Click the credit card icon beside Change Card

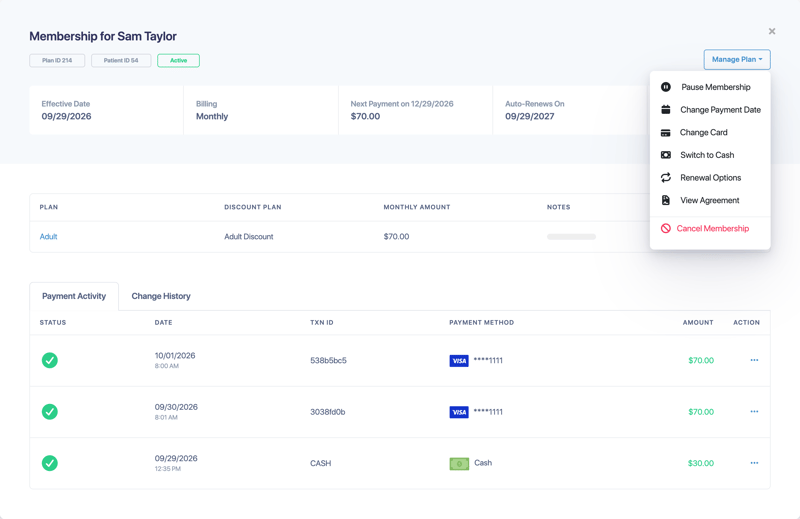pos(665,133)
